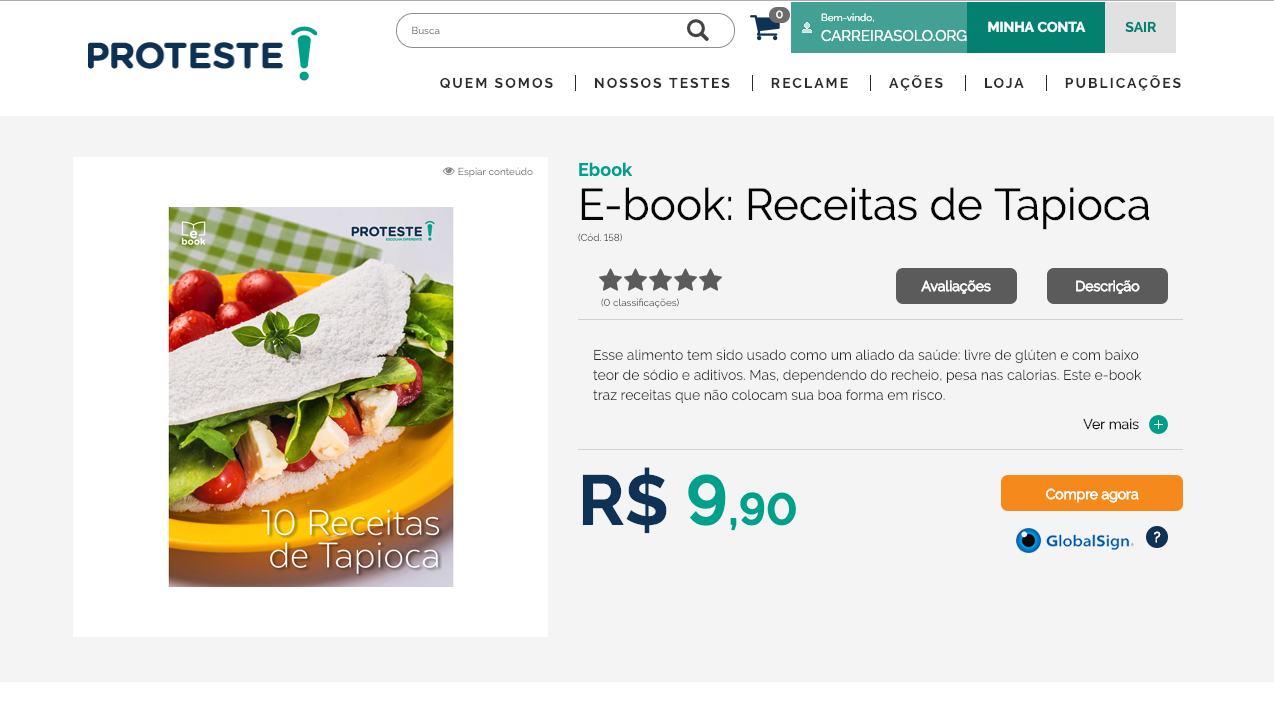Click the PROTESTE logo
1274x702 pixels.
(x=202, y=54)
